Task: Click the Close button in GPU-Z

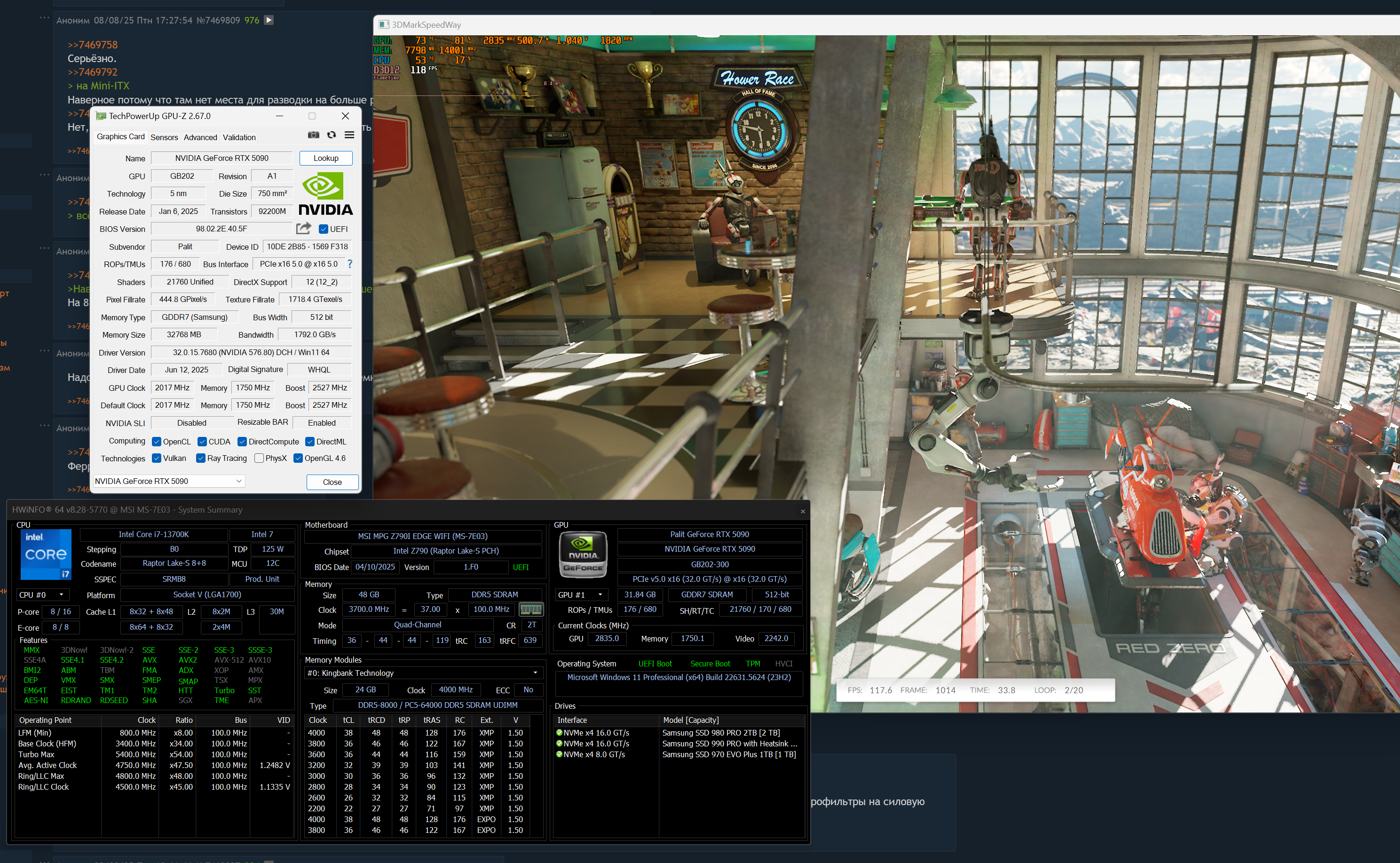Action: click(x=332, y=483)
